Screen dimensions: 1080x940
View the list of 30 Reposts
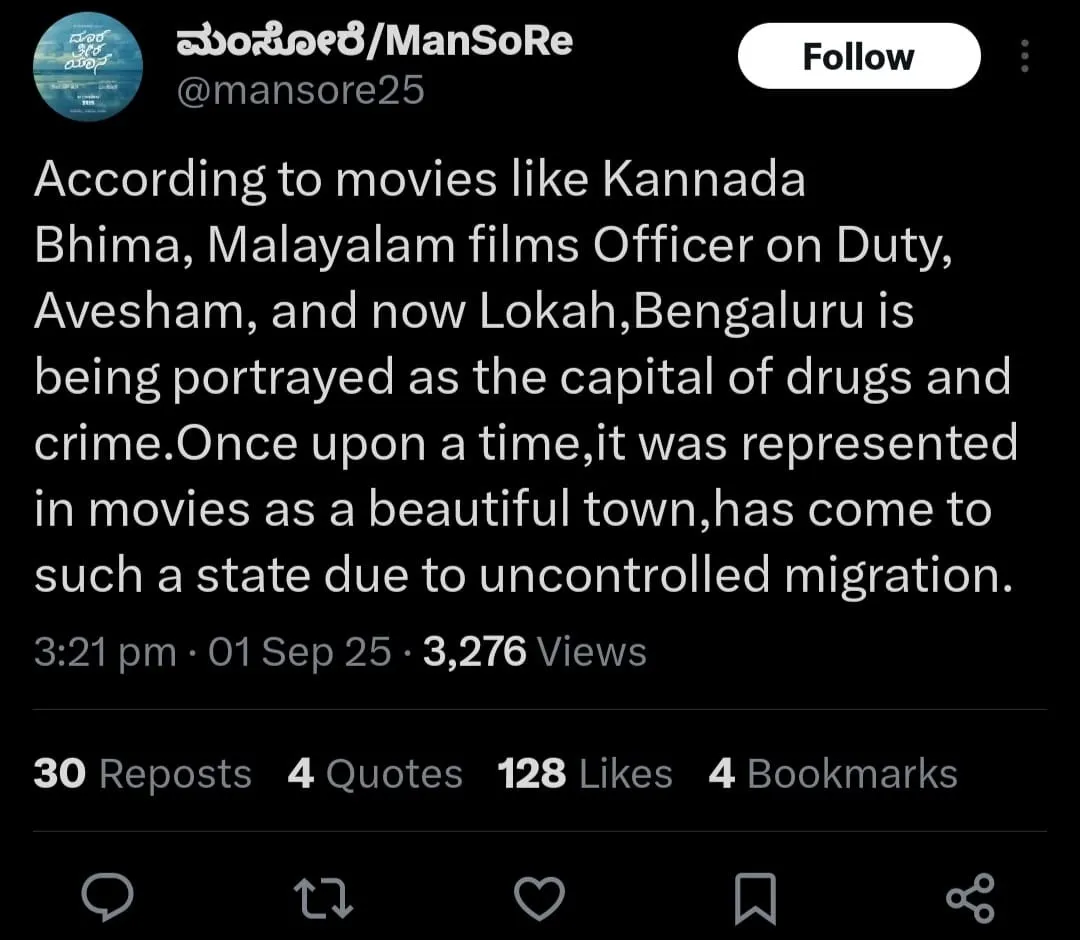(142, 773)
